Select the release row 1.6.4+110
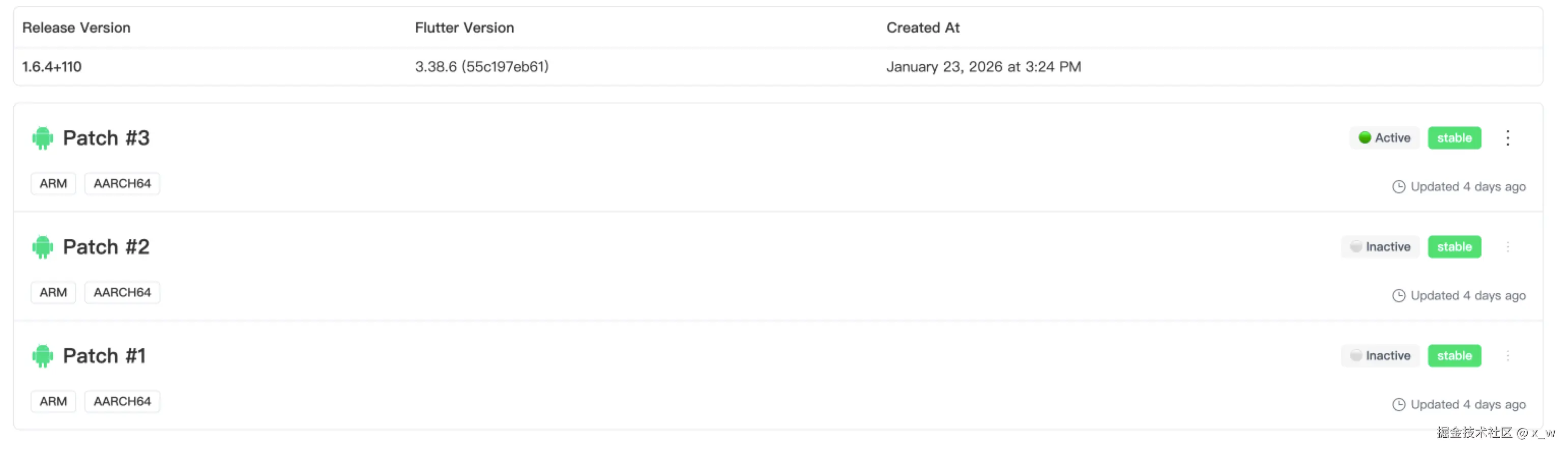 tap(52, 67)
